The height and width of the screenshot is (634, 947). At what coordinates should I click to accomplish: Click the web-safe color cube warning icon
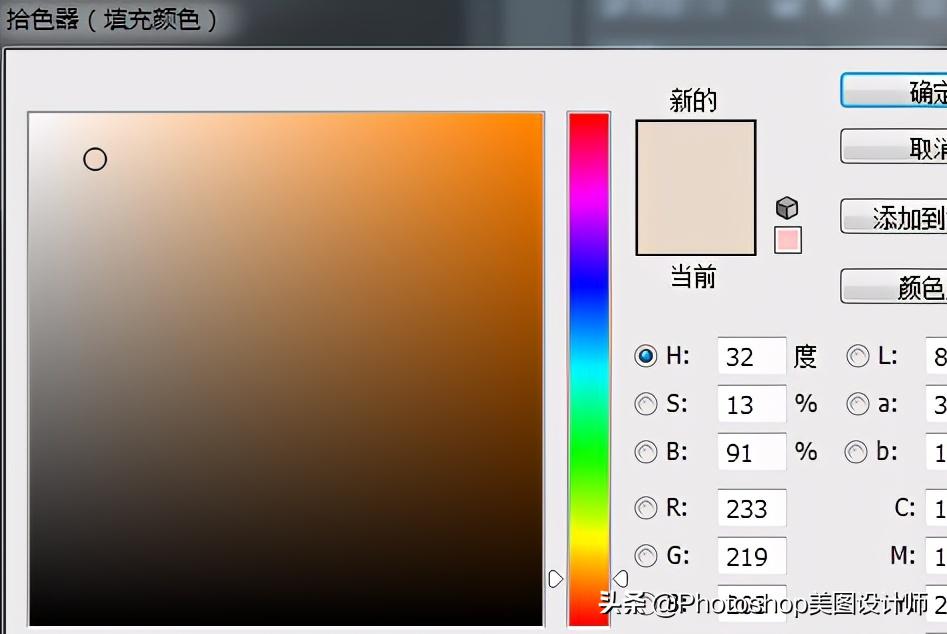(787, 208)
